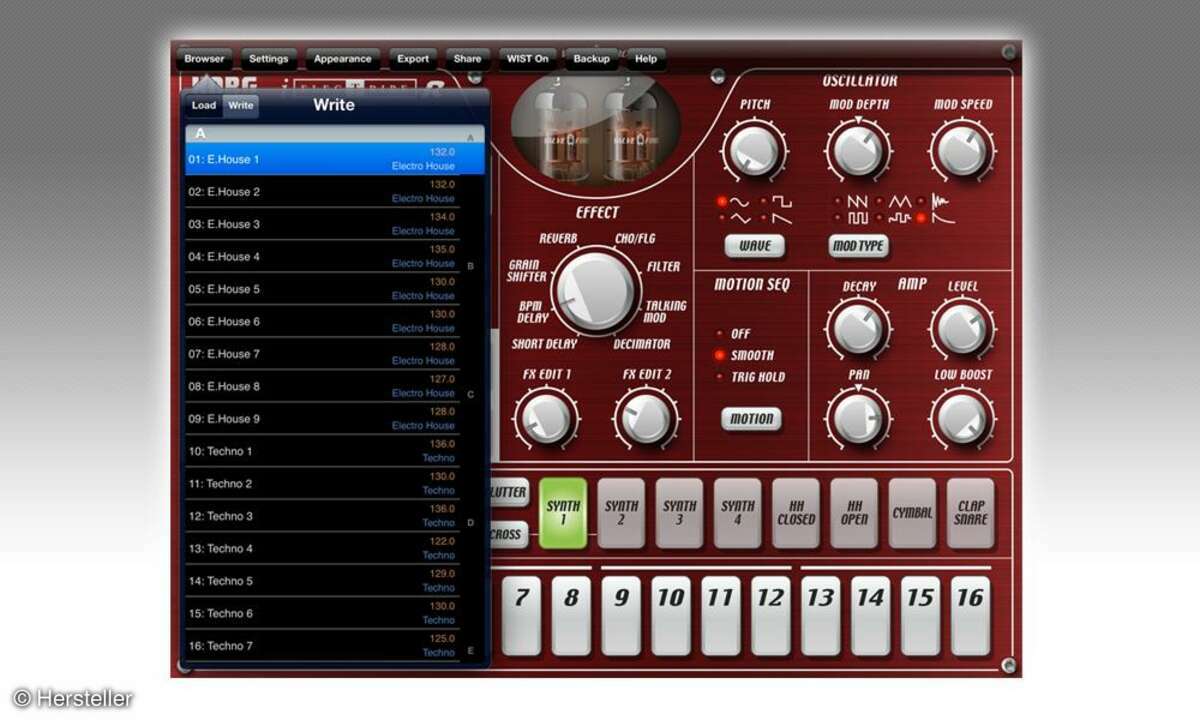This screenshot has width=1200, height=720.
Task: Click the Effect type selector knob
Action: (596, 292)
